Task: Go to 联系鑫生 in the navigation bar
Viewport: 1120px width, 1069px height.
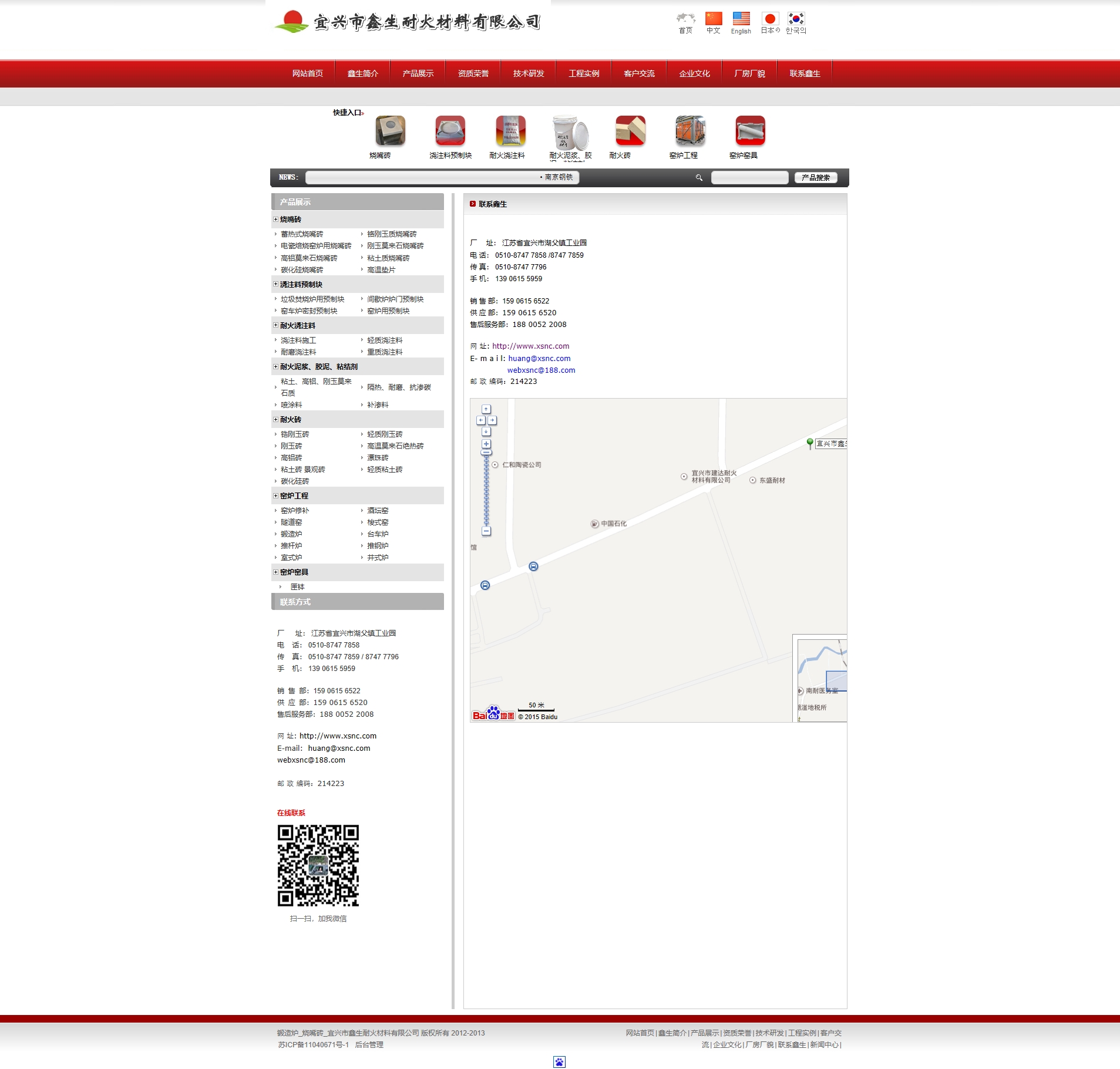Action: 805,73
